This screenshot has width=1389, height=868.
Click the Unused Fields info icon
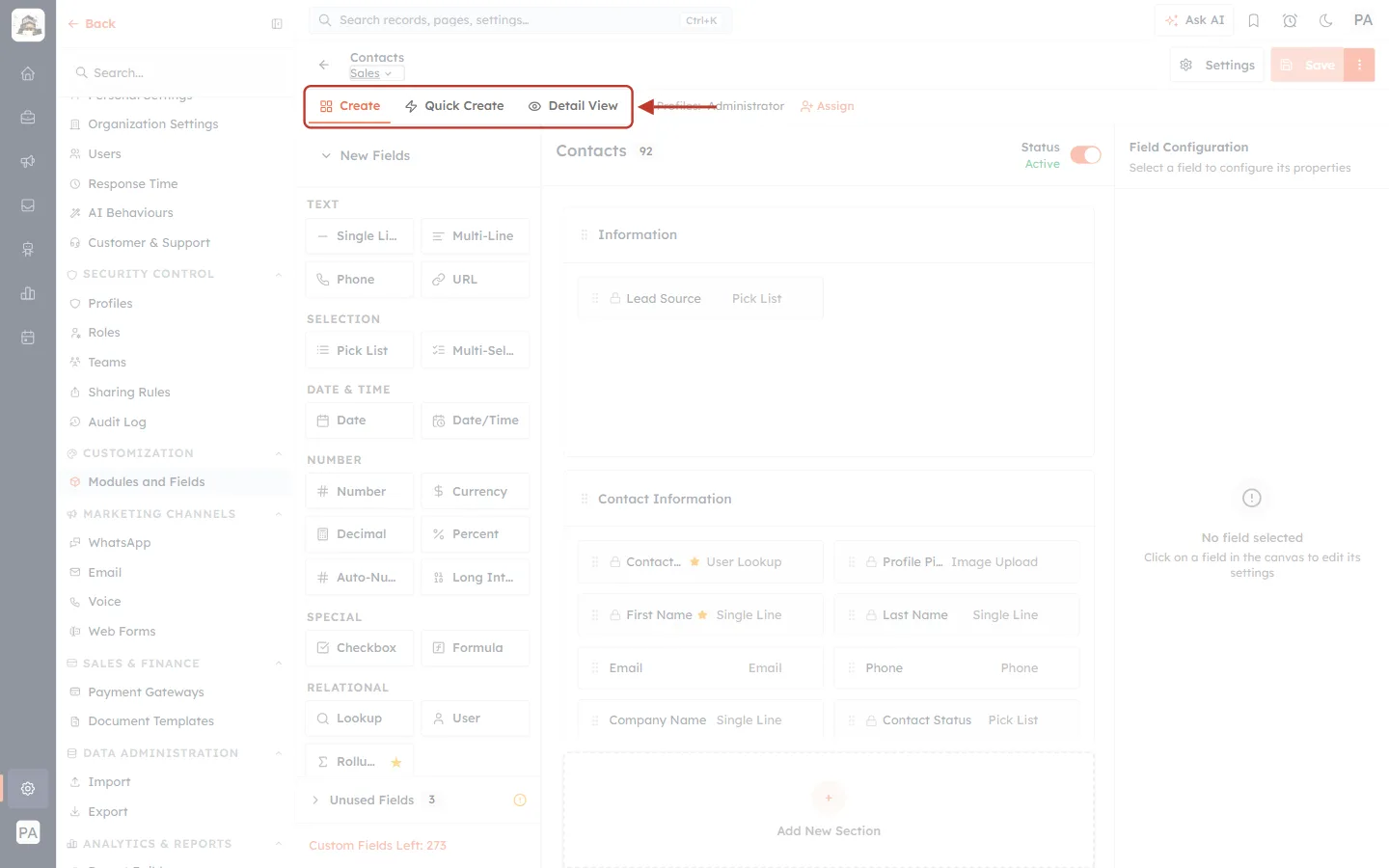(x=520, y=800)
